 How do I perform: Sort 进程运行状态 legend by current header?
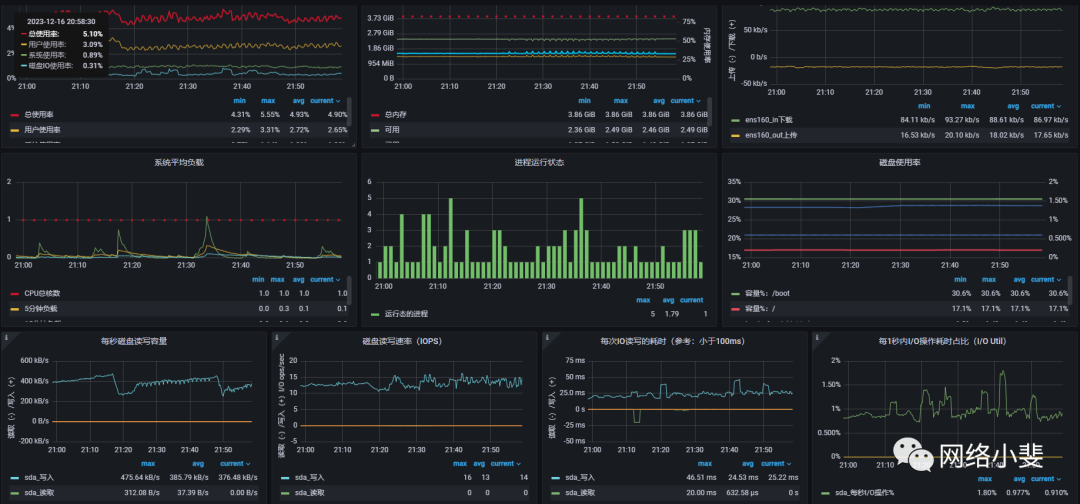tap(692, 300)
